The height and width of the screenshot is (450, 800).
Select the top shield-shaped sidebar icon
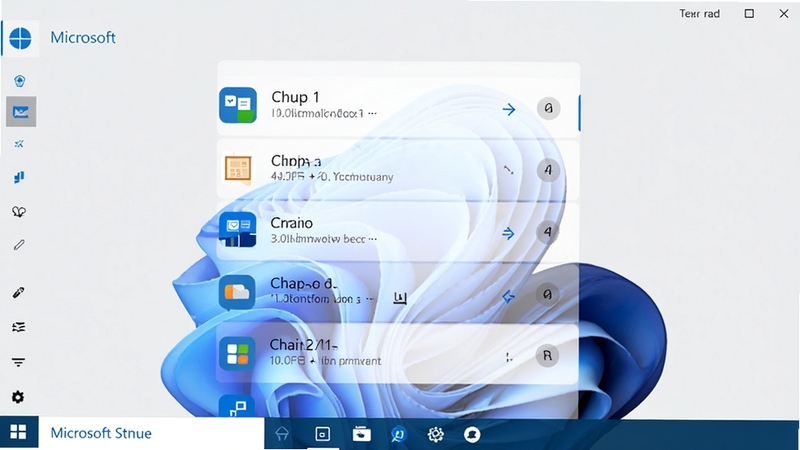coord(19,81)
